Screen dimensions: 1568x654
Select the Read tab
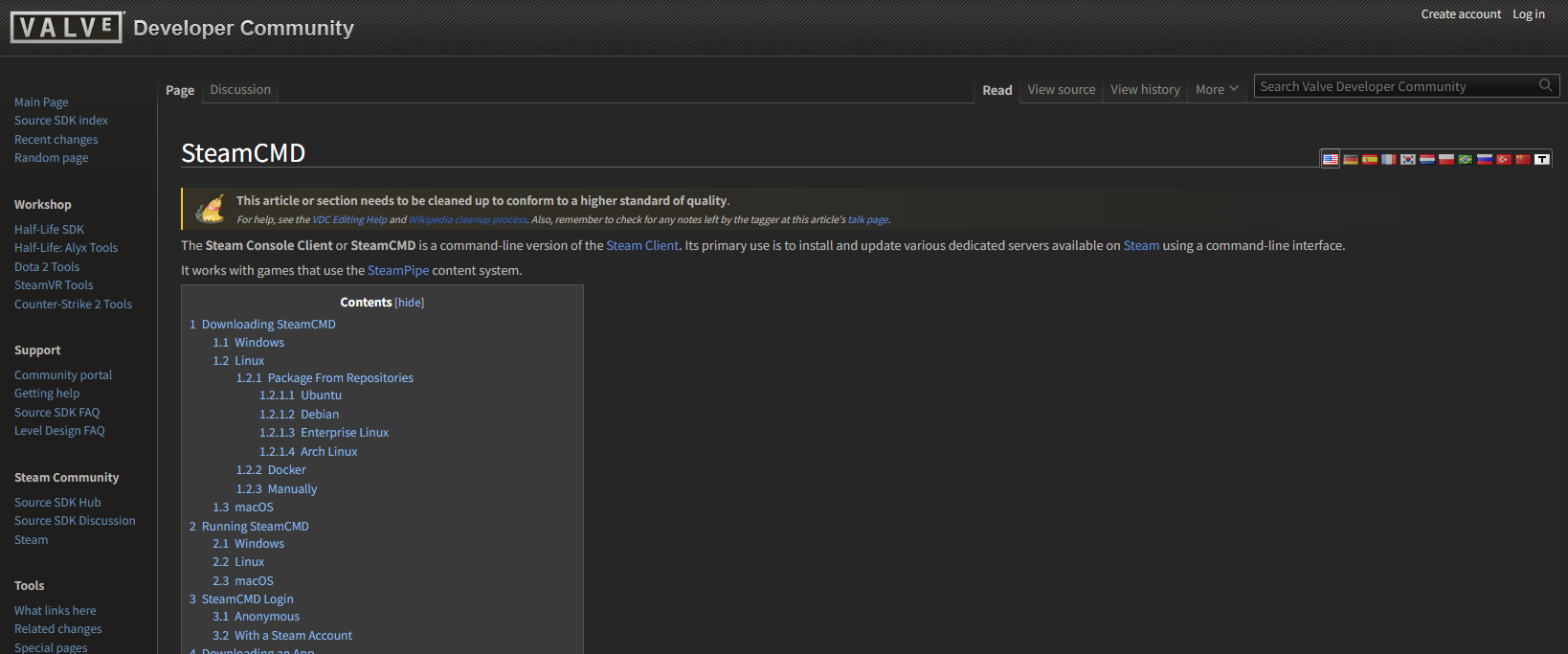(997, 90)
